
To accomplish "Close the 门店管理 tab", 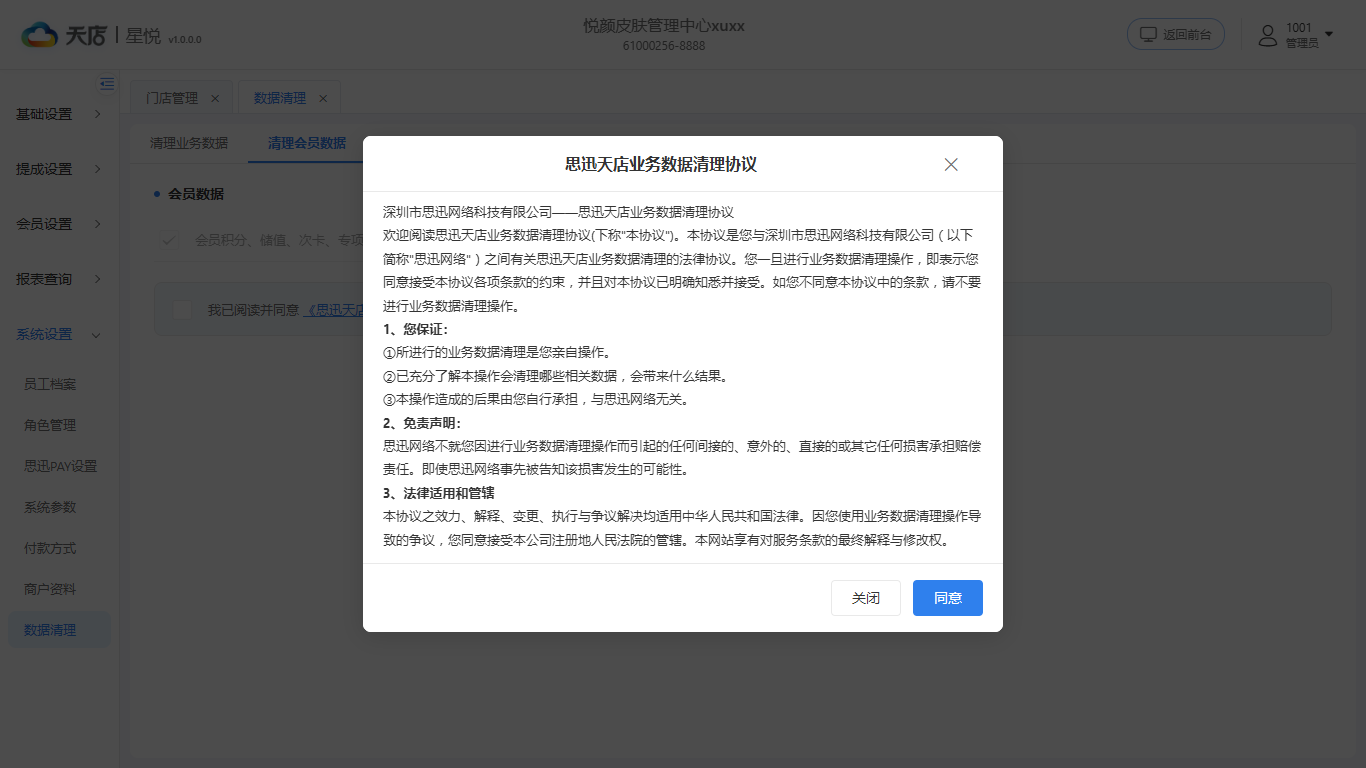I will (215, 98).
